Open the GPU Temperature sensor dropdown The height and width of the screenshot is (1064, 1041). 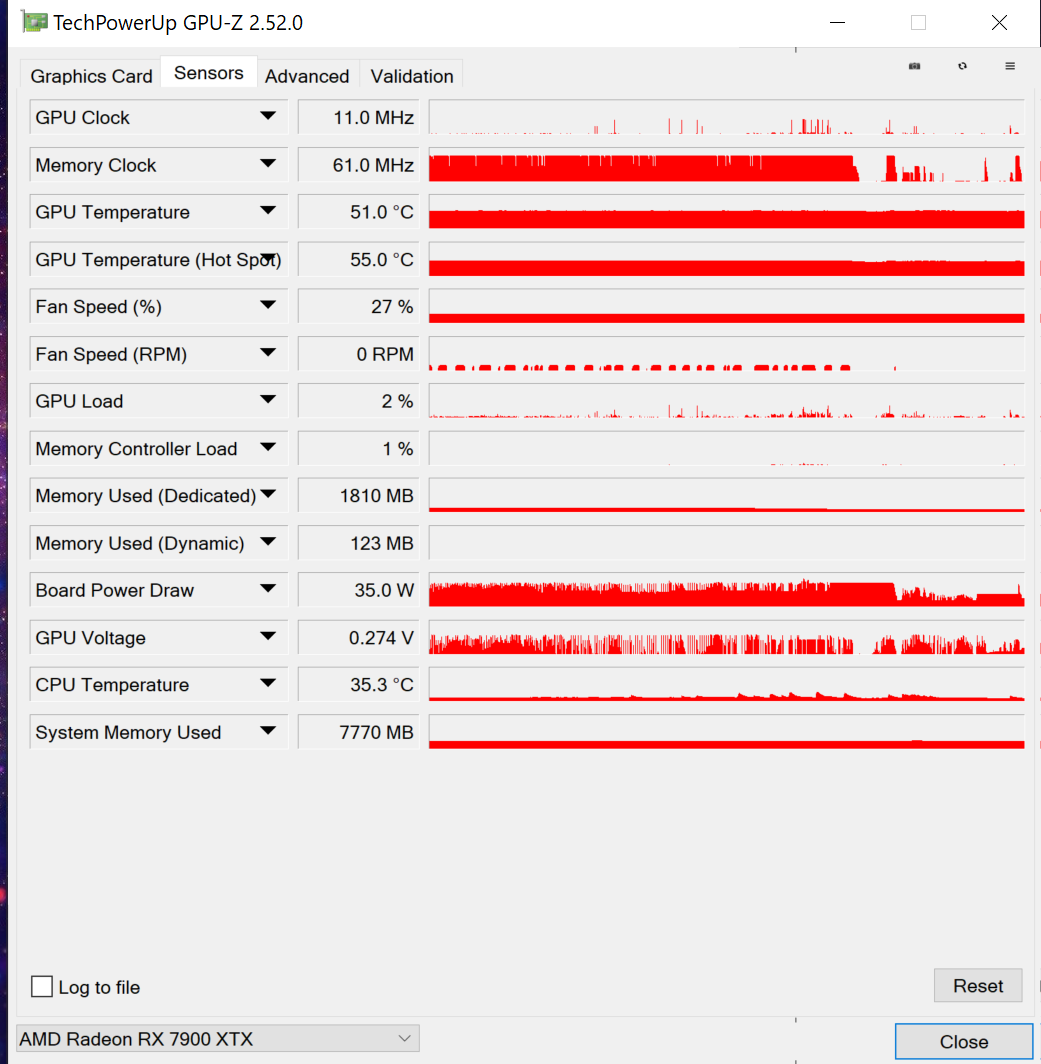tap(268, 210)
